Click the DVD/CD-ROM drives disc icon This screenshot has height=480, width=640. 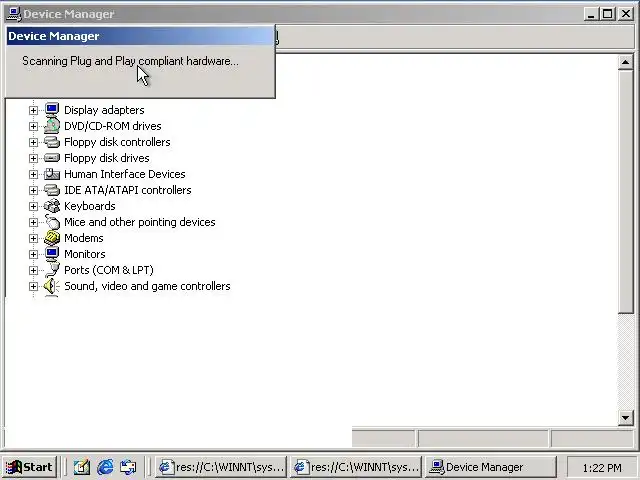click(52, 126)
